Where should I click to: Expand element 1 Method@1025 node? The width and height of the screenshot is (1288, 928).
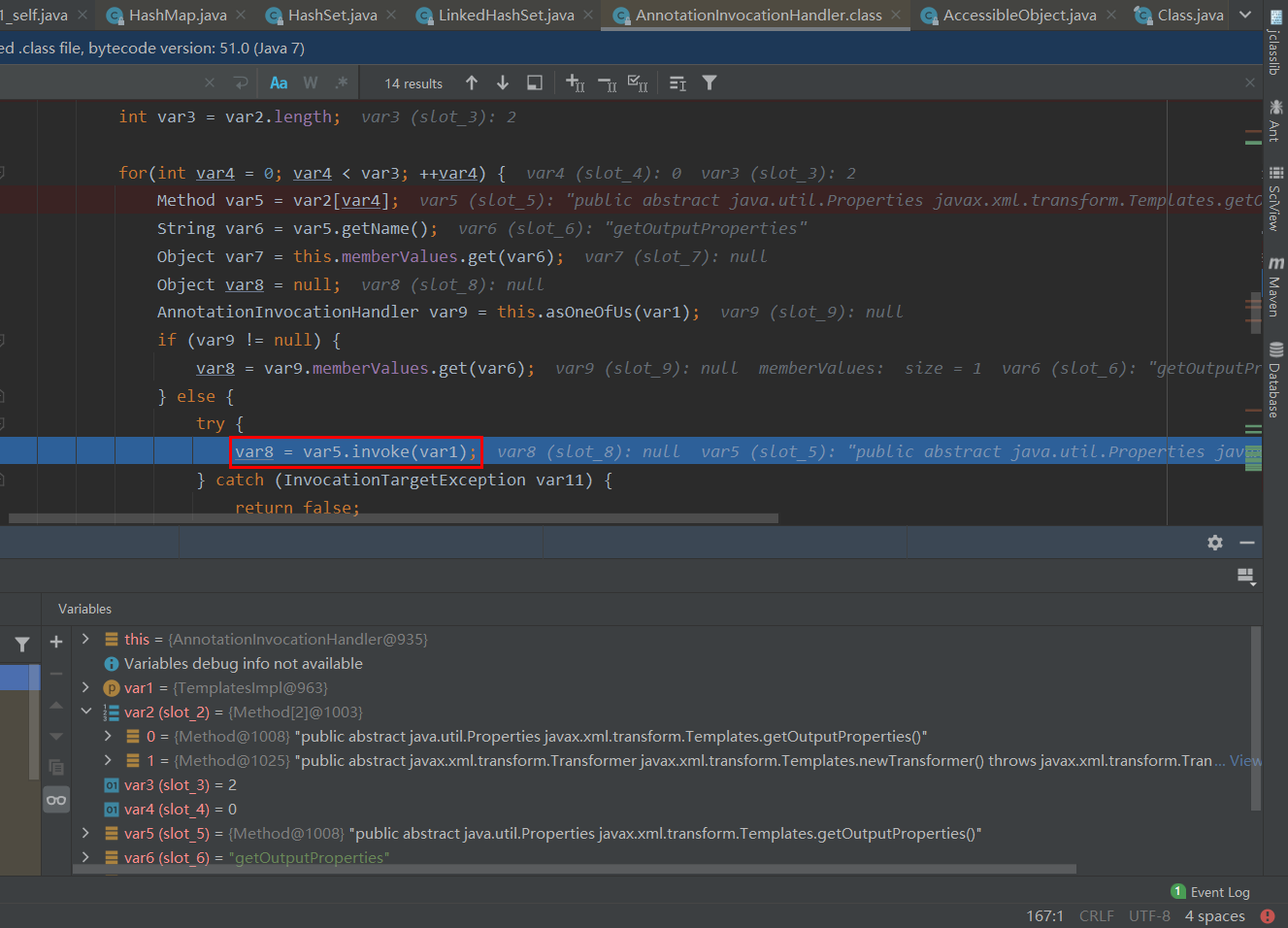tap(109, 760)
